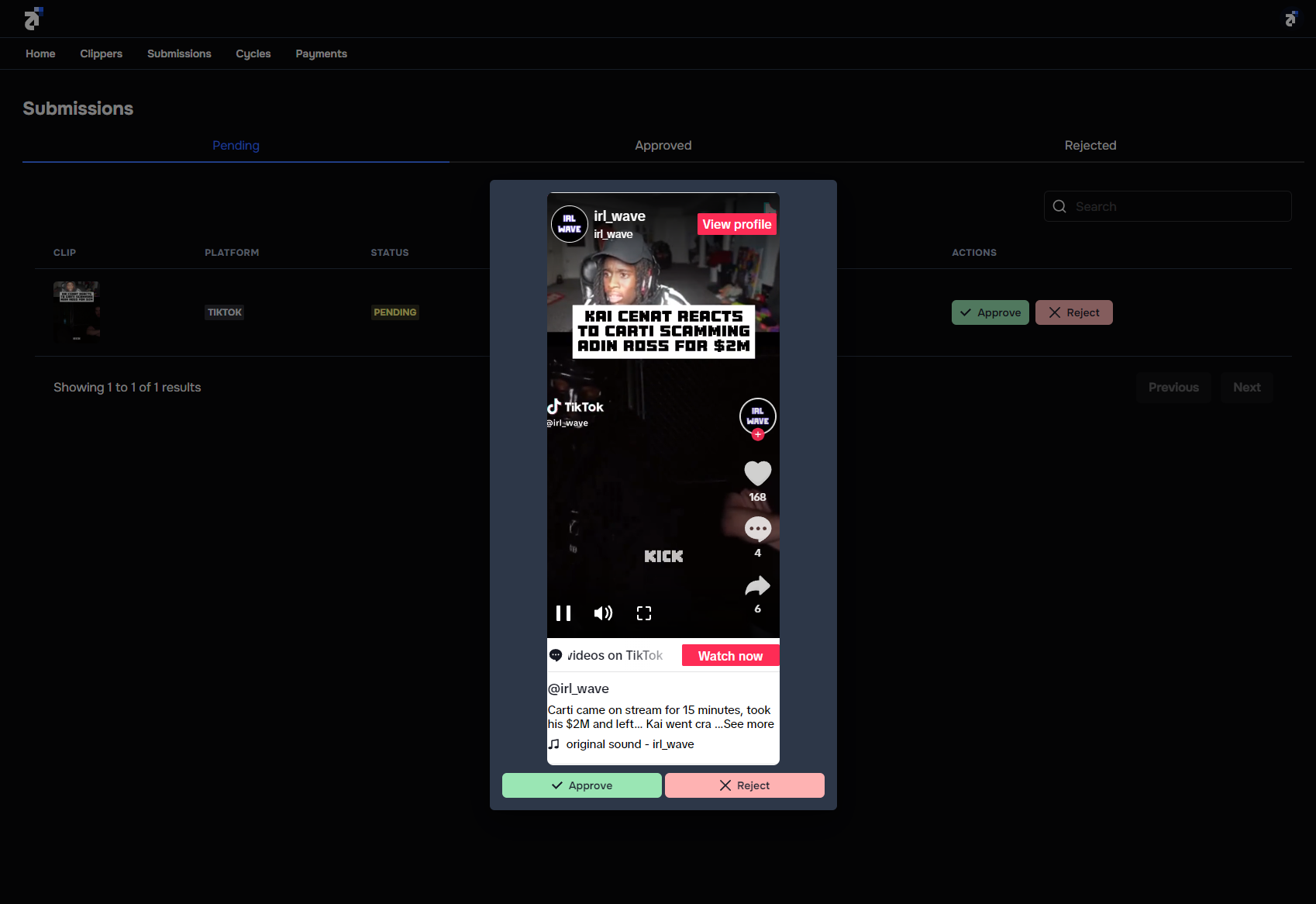Approve the clip in the preview modal
The width and height of the screenshot is (1316, 904).
(582, 785)
